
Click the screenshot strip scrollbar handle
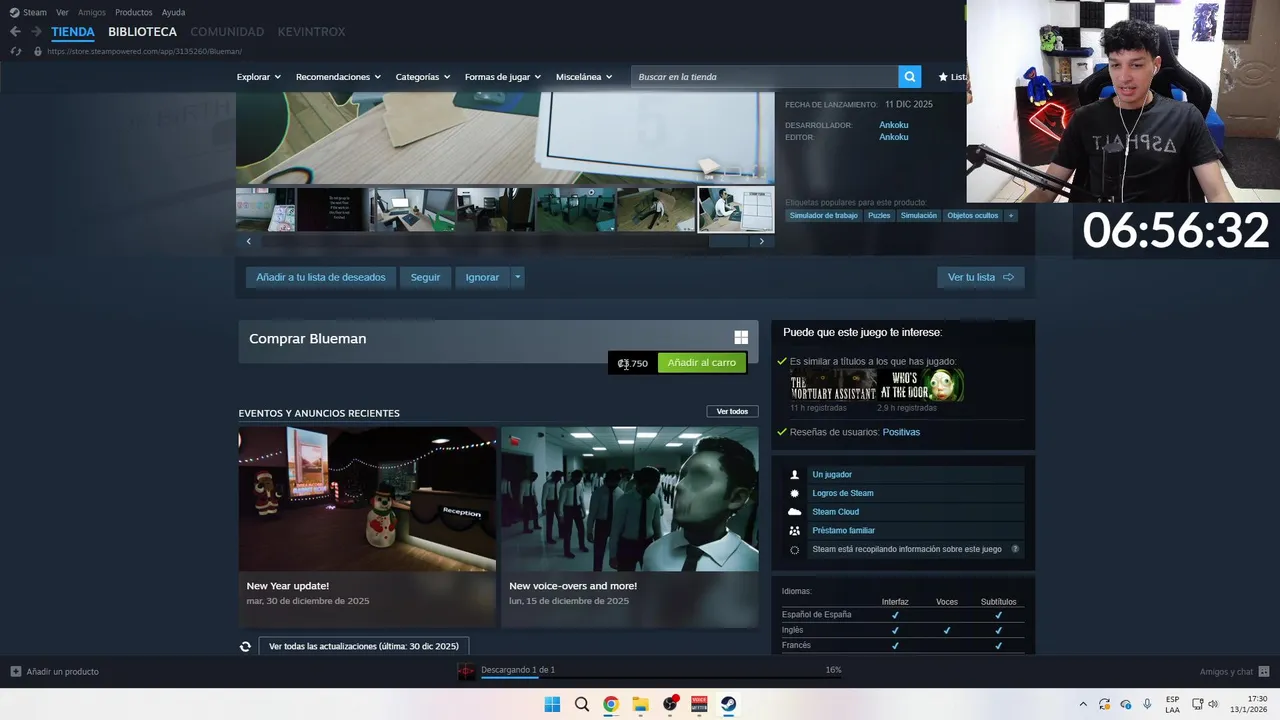728,241
